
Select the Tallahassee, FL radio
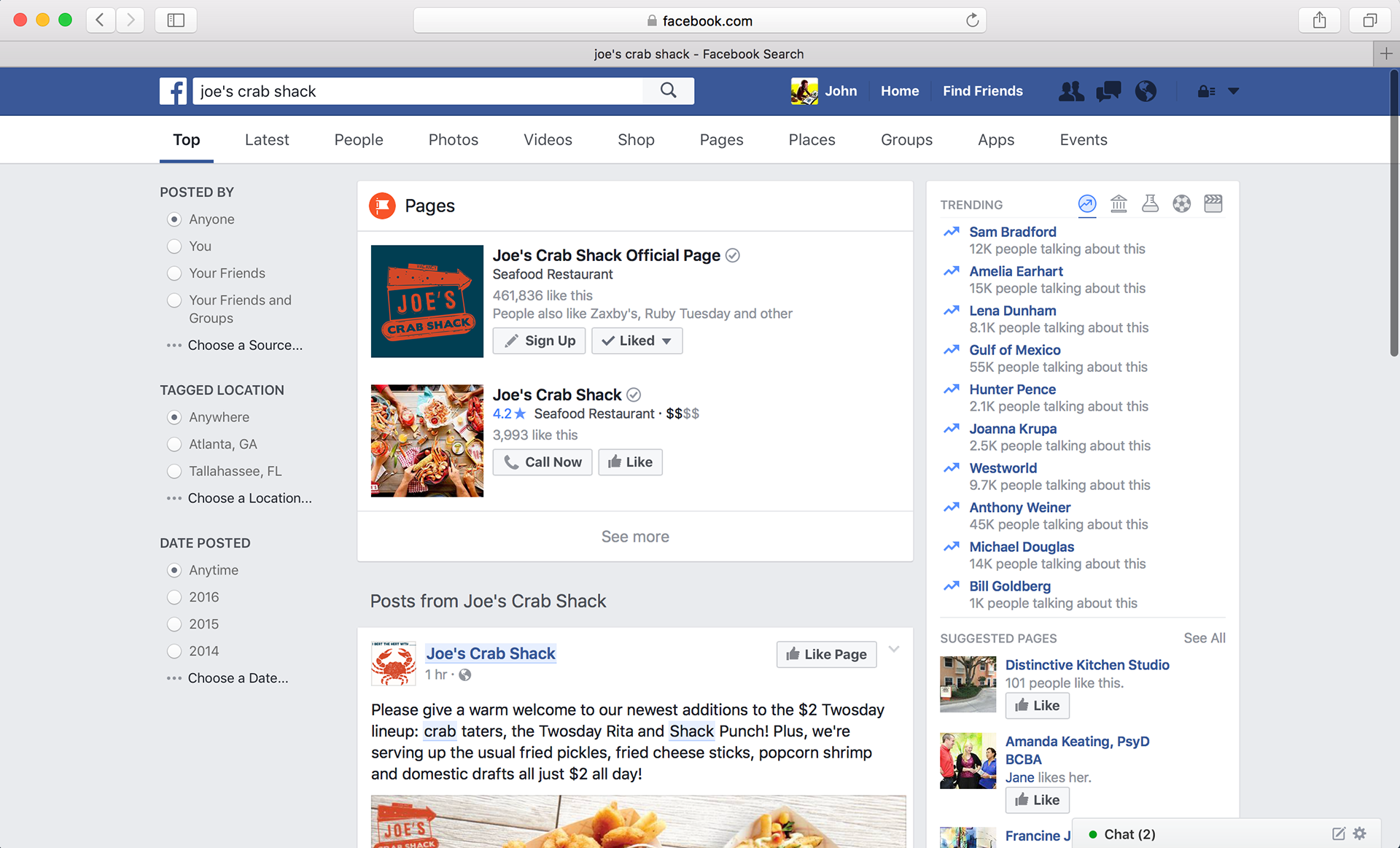pyautogui.click(x=174, y=471)
